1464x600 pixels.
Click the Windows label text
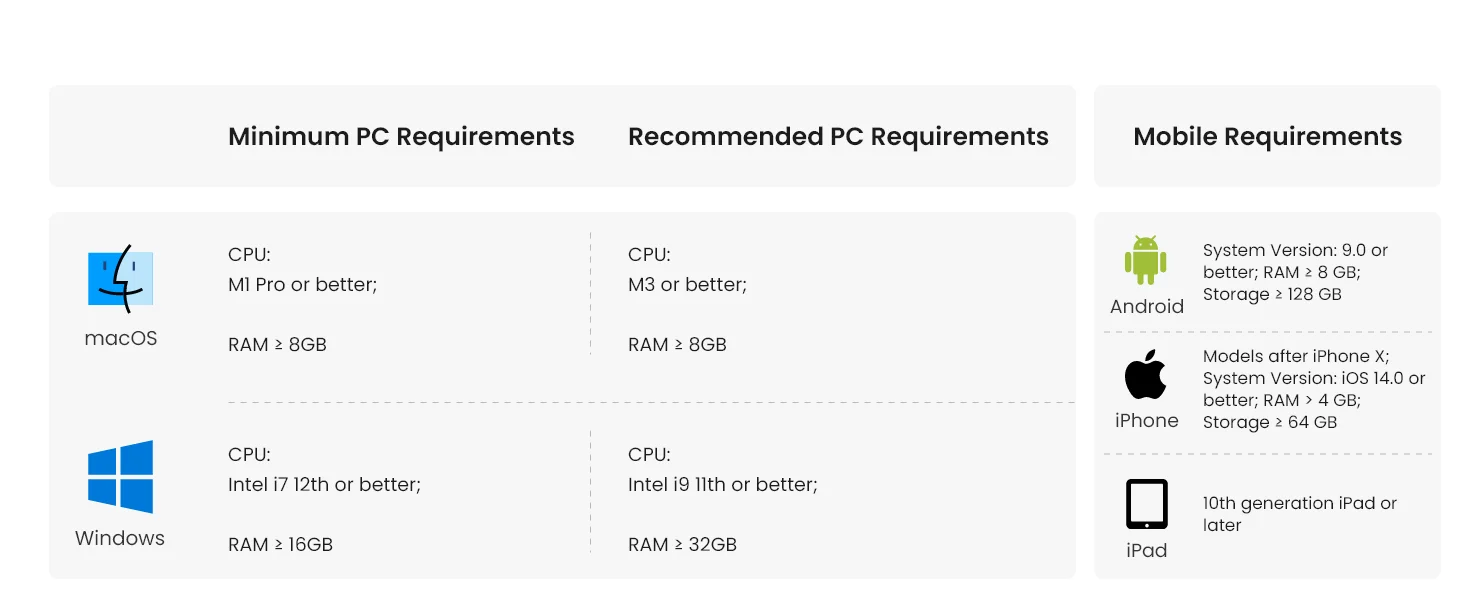tap(120, 538)
